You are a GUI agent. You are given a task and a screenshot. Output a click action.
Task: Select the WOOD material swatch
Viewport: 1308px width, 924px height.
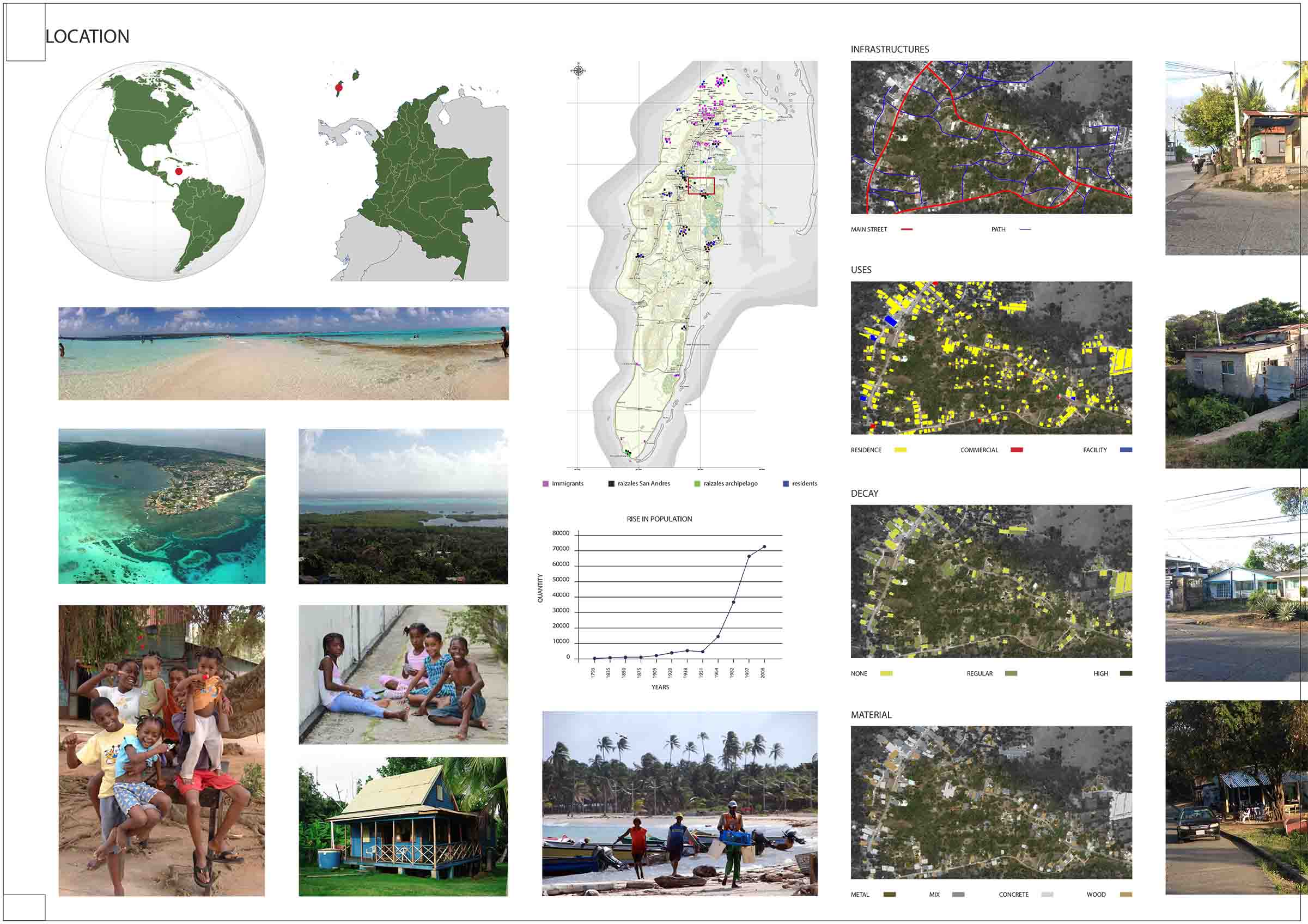pyautogui.click(x=1126, y=895)
